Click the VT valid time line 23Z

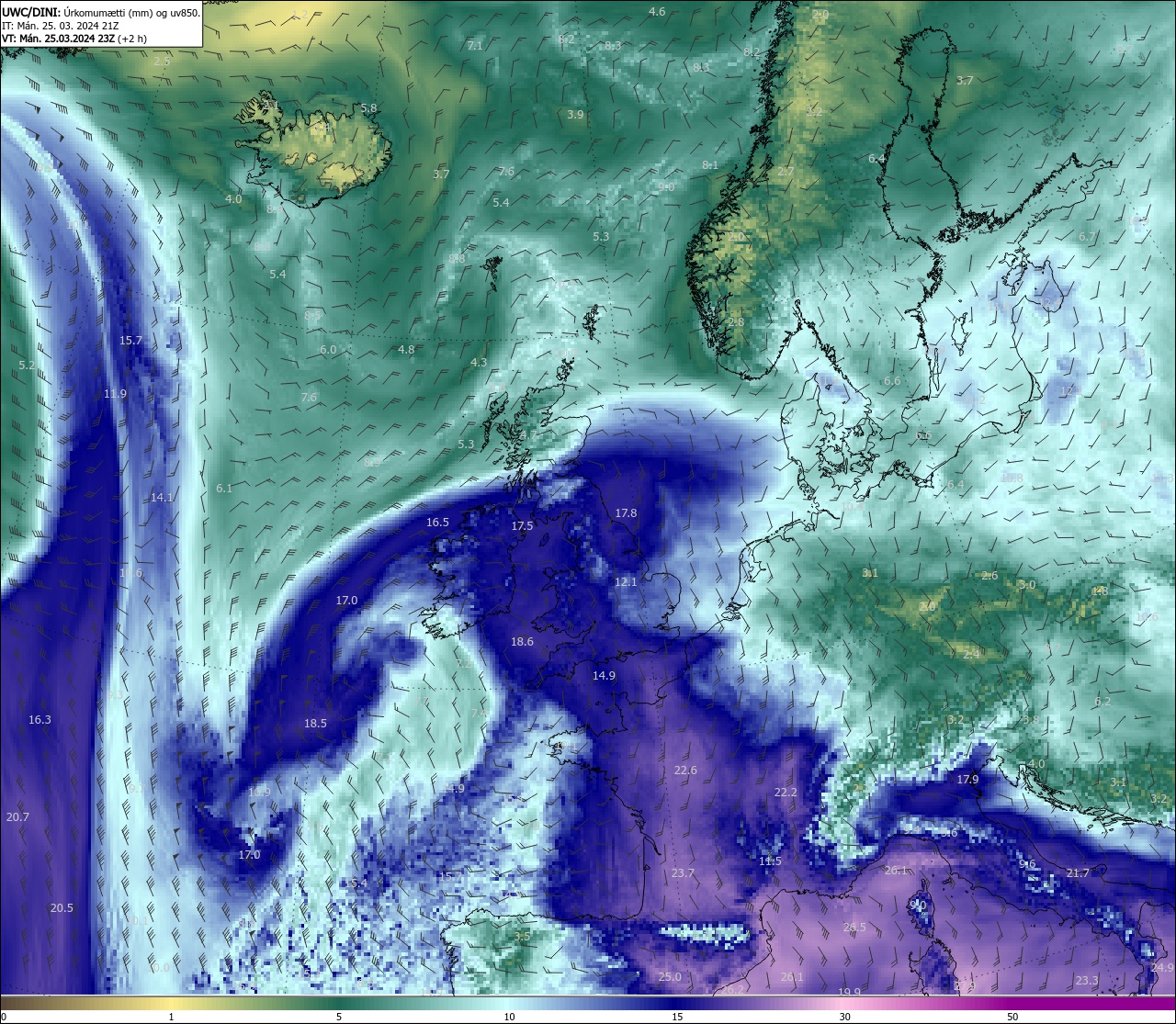tap(74, 39)
